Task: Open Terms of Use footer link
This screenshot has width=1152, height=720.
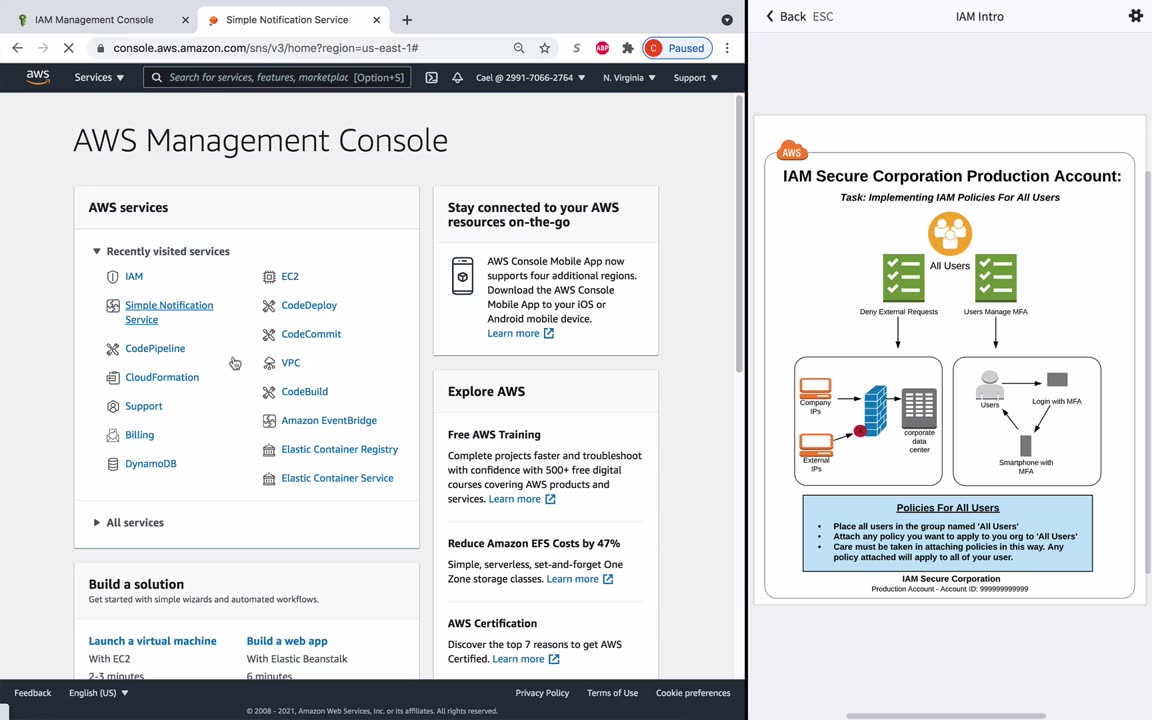Action: click(612, 693)
